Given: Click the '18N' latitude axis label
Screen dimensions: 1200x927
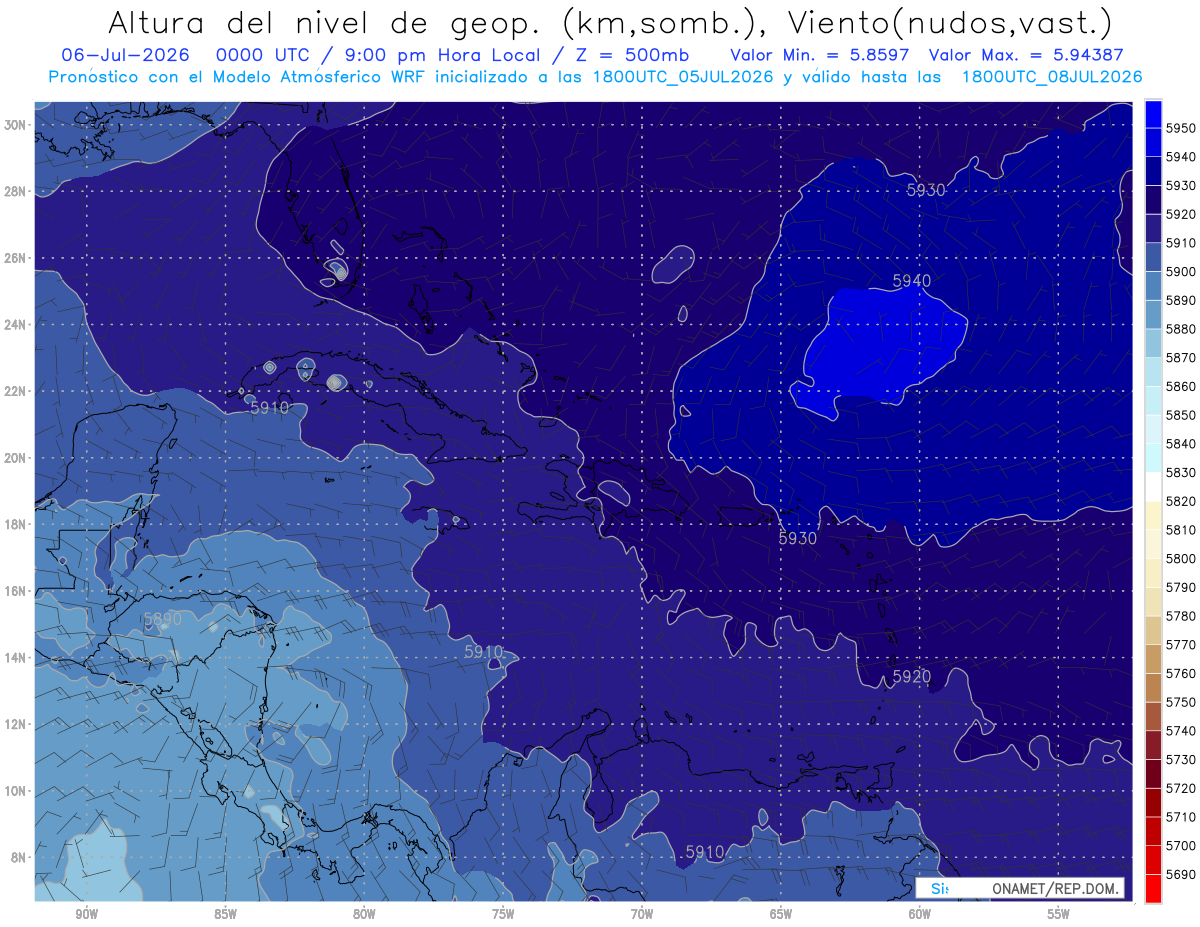Looking at the screenshot, I should (15, 524).
